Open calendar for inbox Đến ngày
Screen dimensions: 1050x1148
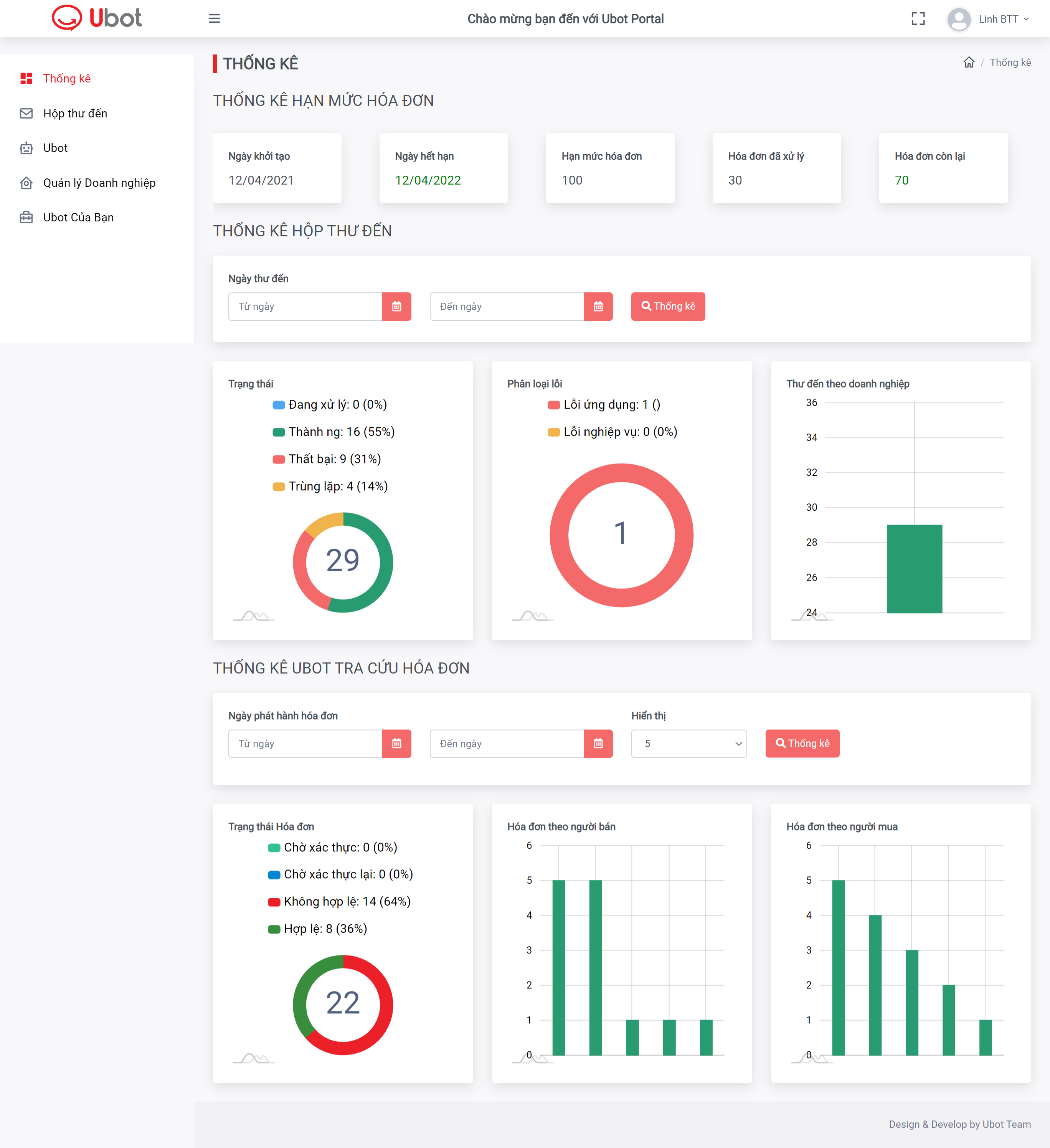click(x=598, y=306)
